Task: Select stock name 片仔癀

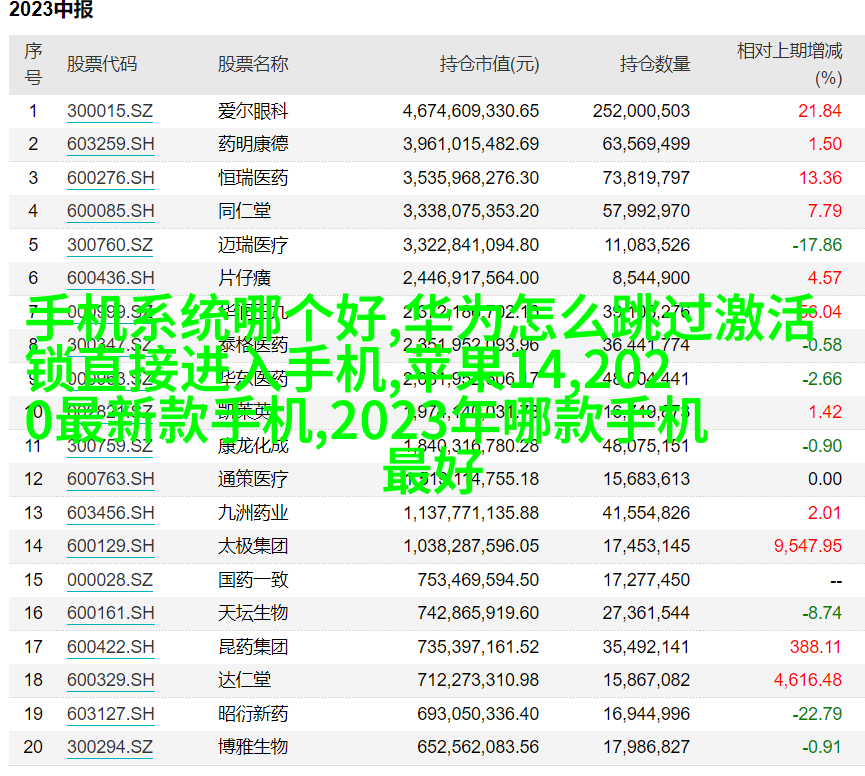Action: [x=244, y=278]
